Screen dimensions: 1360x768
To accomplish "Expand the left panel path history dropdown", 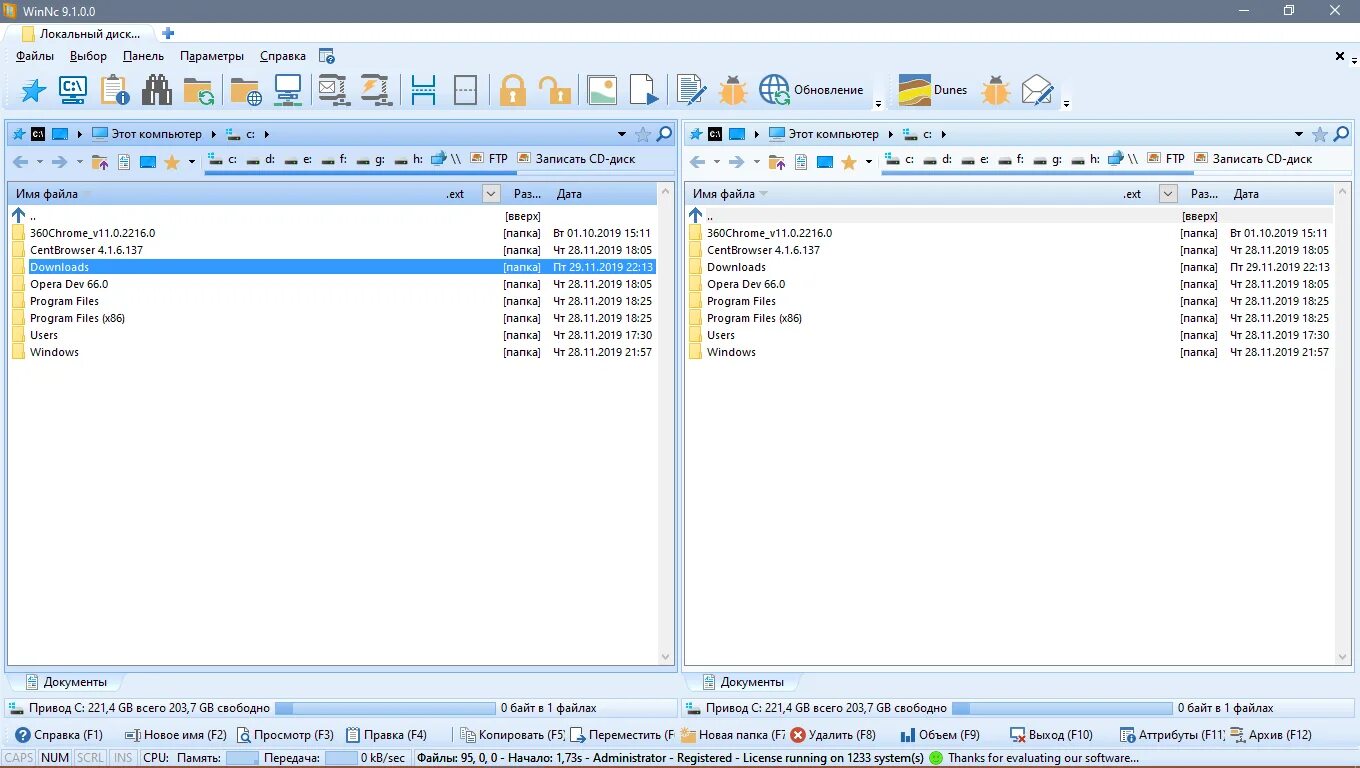I will 622,134.
